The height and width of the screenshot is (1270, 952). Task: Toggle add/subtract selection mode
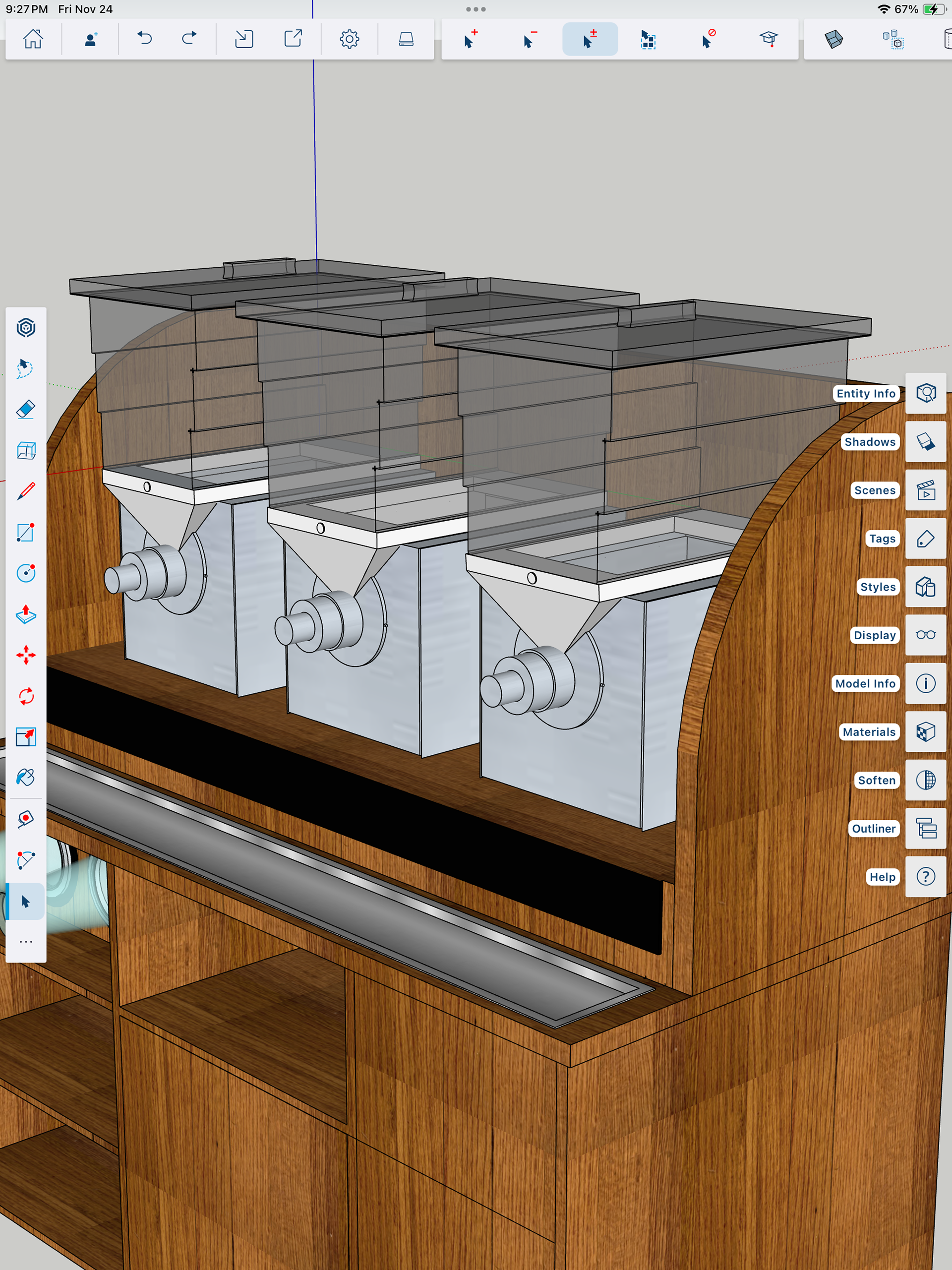590,39
